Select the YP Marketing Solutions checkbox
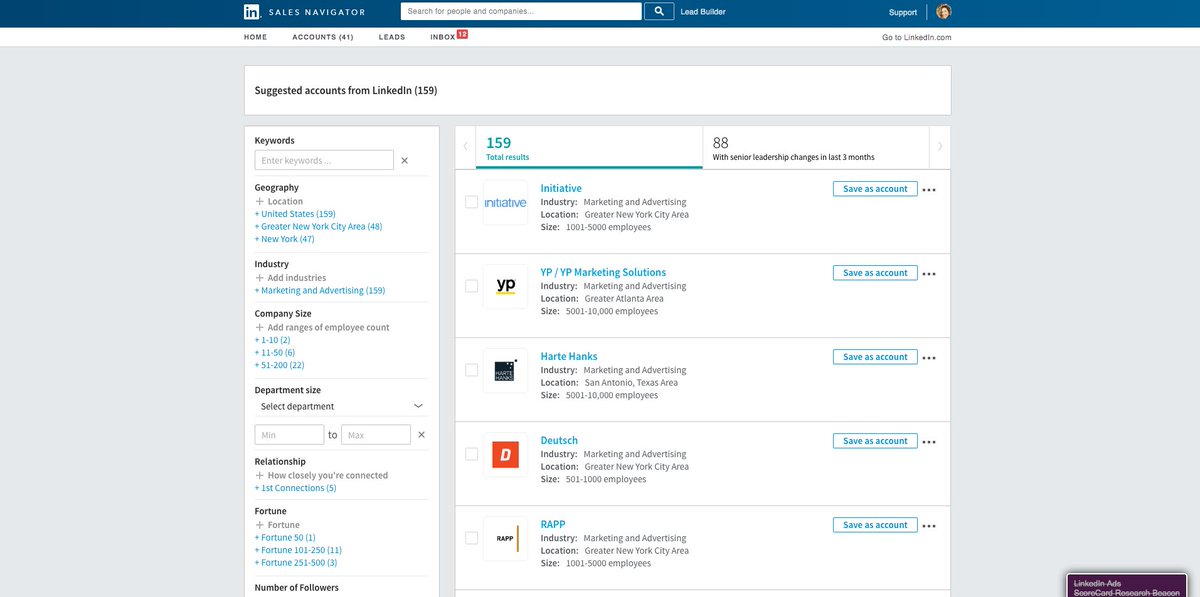 [x=471, y=286]
